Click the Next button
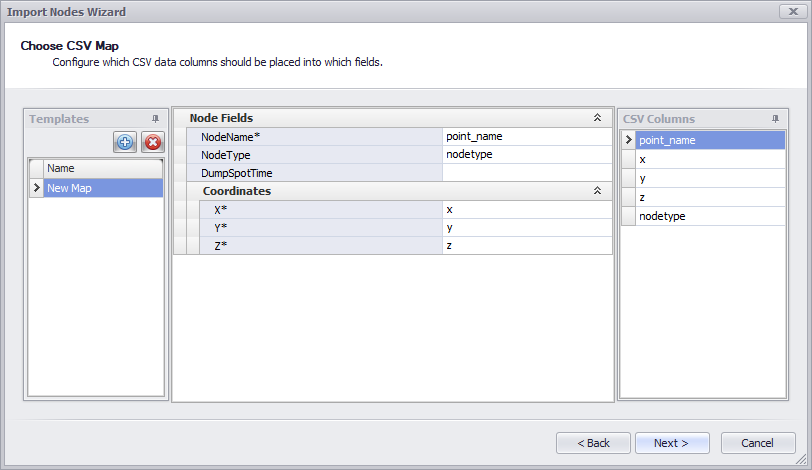 (x=672, y=443)
